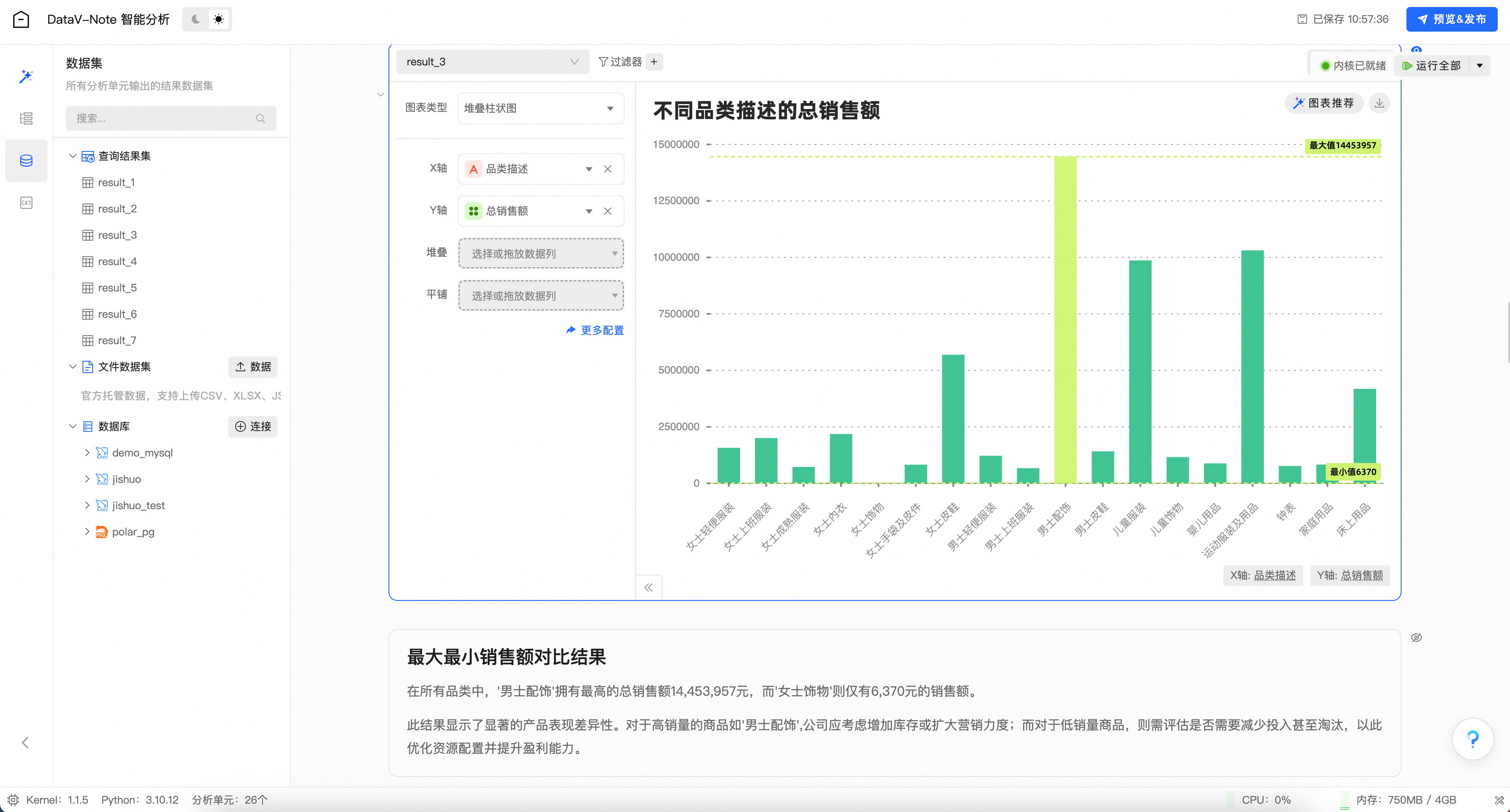
Task: Toggle visibility eye icon beside comparison result
Action: pos(1416,637)
